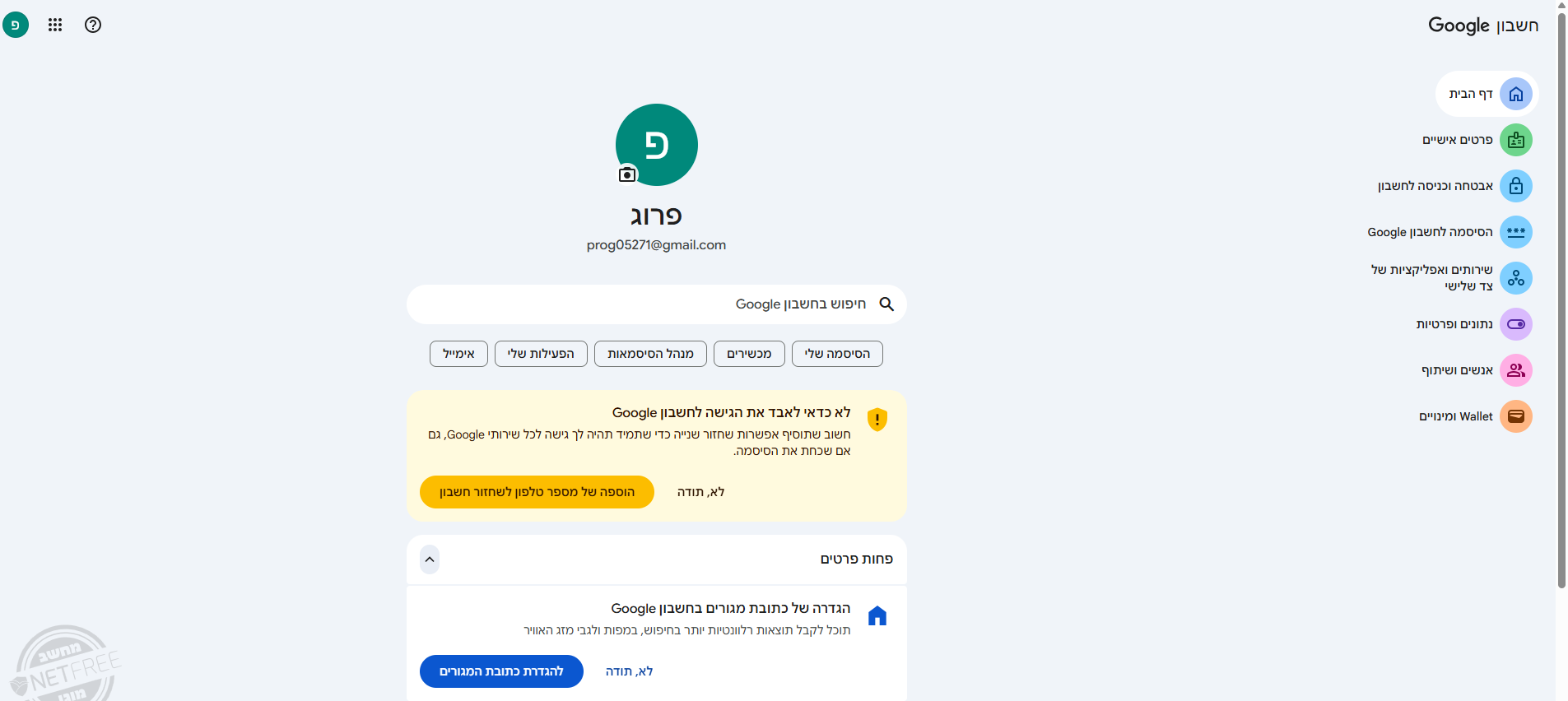Click the account name פרוג
Image resolution: width=1568 pixels, height=701 pixels.
[x=657, y=216]
